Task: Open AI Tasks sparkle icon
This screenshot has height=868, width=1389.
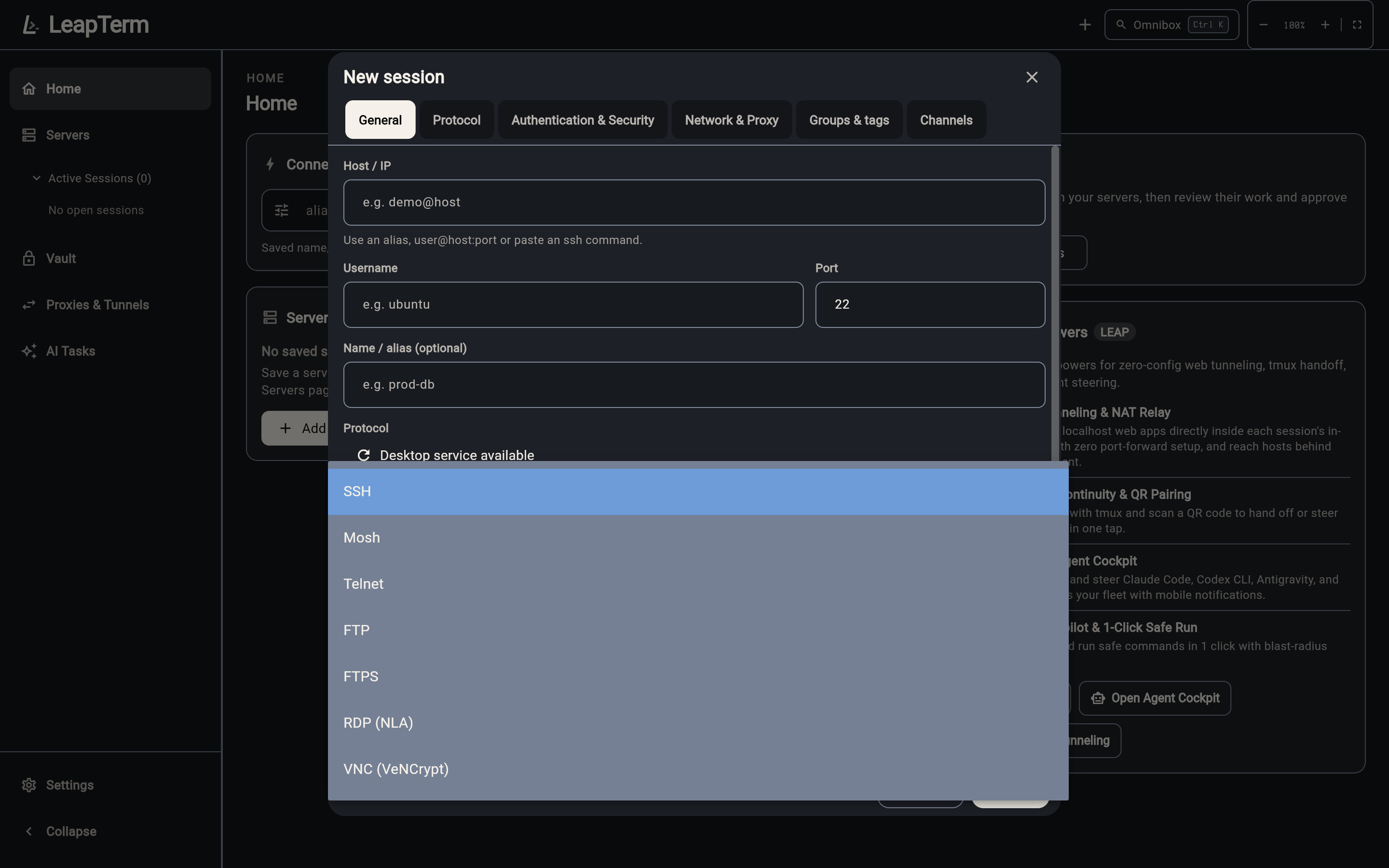Action: 29,352
